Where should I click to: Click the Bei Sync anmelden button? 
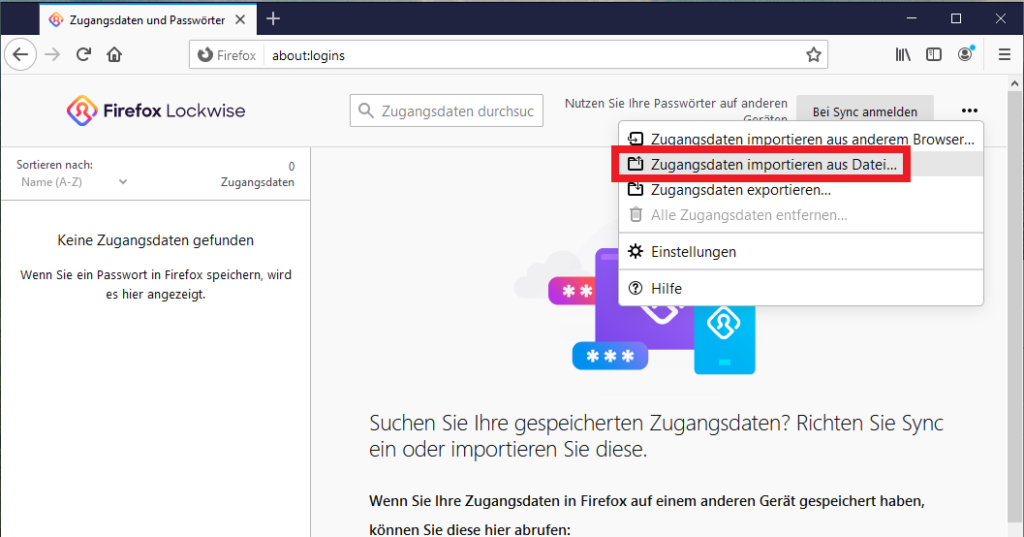(x=865, y=111)
